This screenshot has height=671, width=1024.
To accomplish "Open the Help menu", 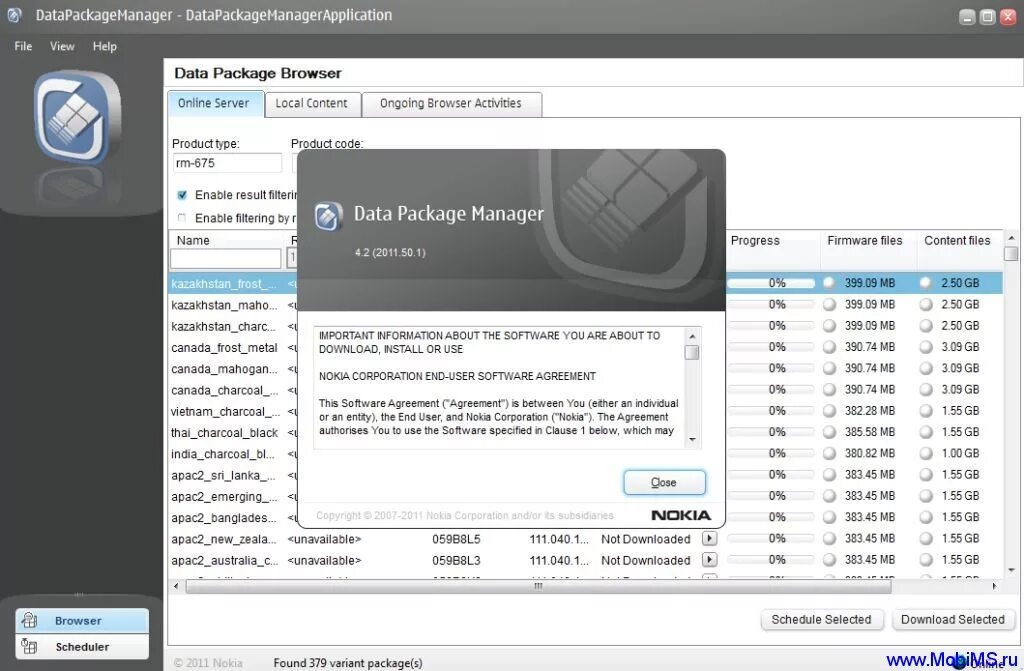I will 104,46.
